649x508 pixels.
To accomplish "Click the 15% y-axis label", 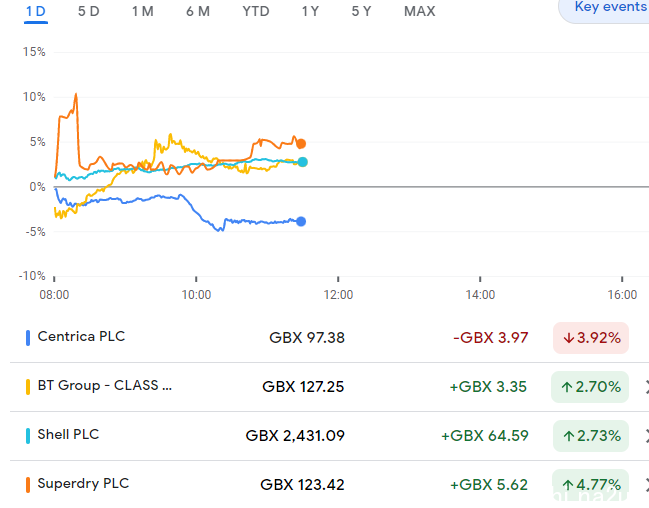I will [x=34, y=52].
